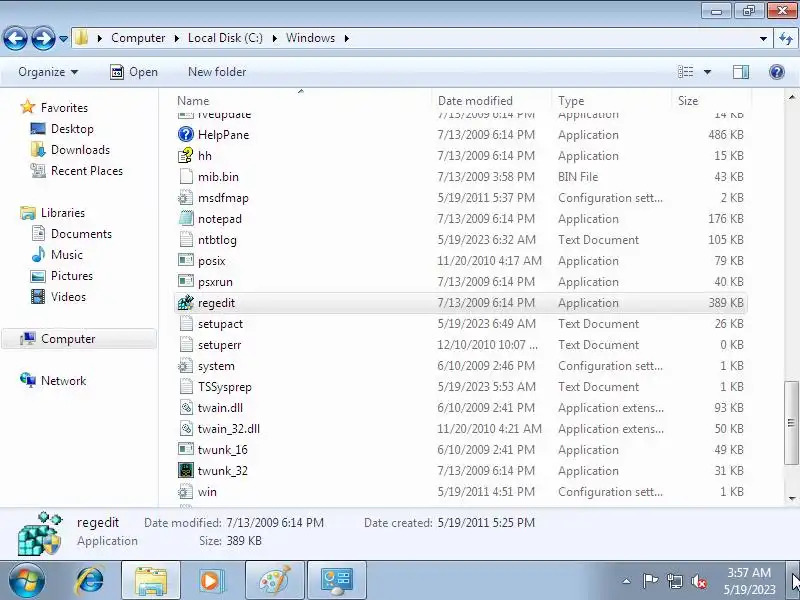Click the scrollbar down arrow

[791, 498]
